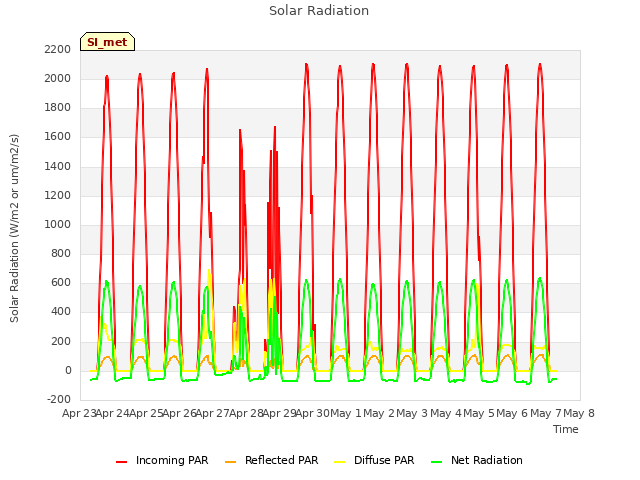Select the Net Radiation legend label

point(487,460)
